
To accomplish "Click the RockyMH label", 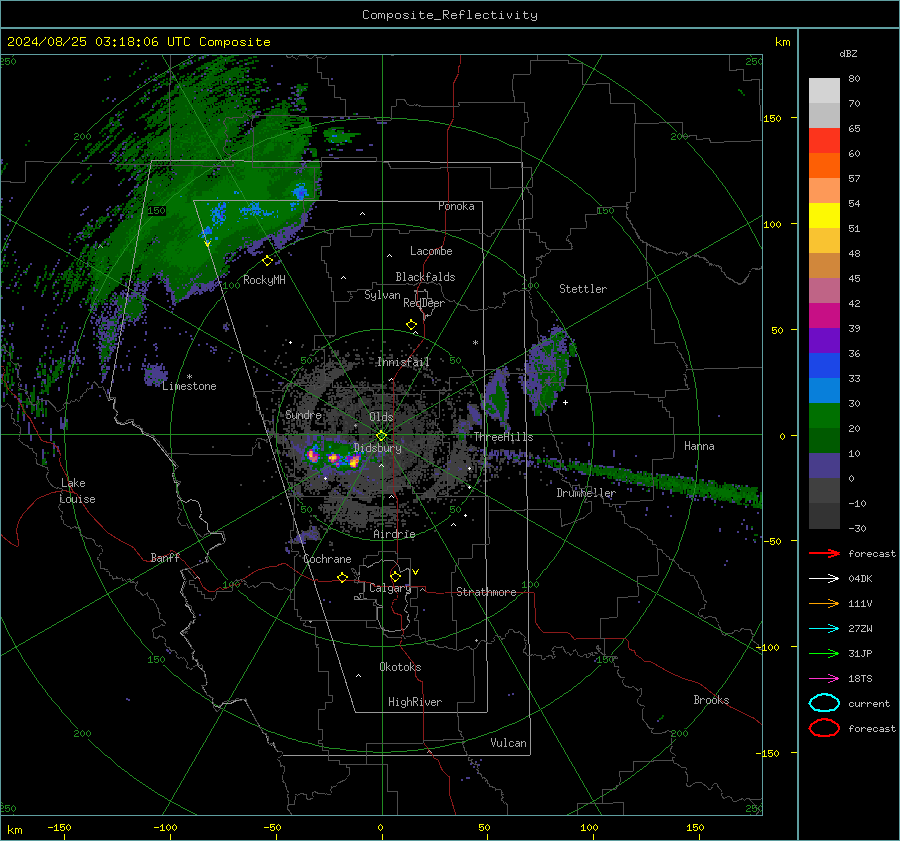I will (x=264, y=280).
